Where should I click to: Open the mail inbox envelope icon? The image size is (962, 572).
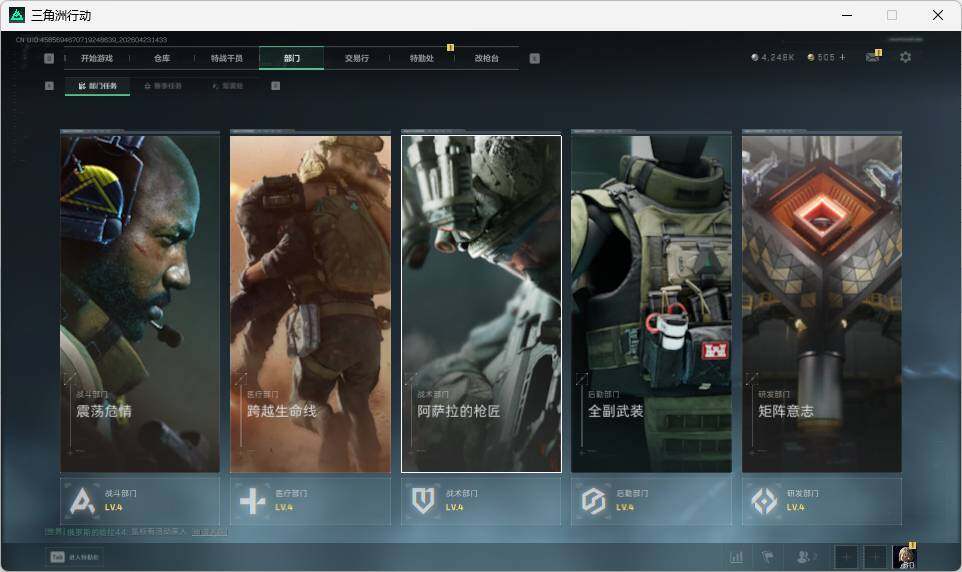click(872, 57)
